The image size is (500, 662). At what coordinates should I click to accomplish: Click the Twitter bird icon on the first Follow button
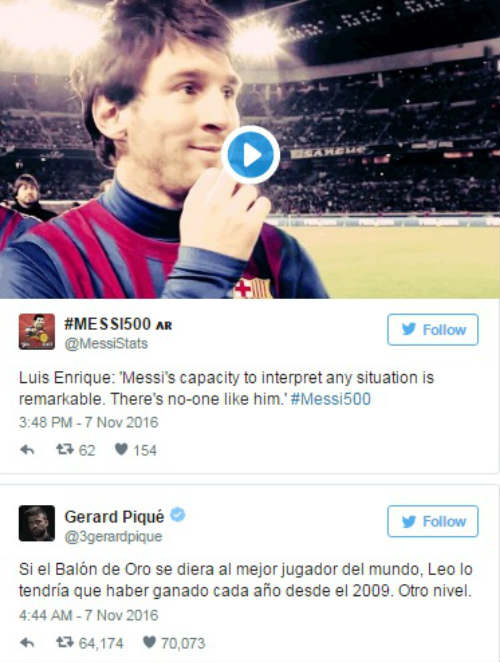[x=408, y=329]
